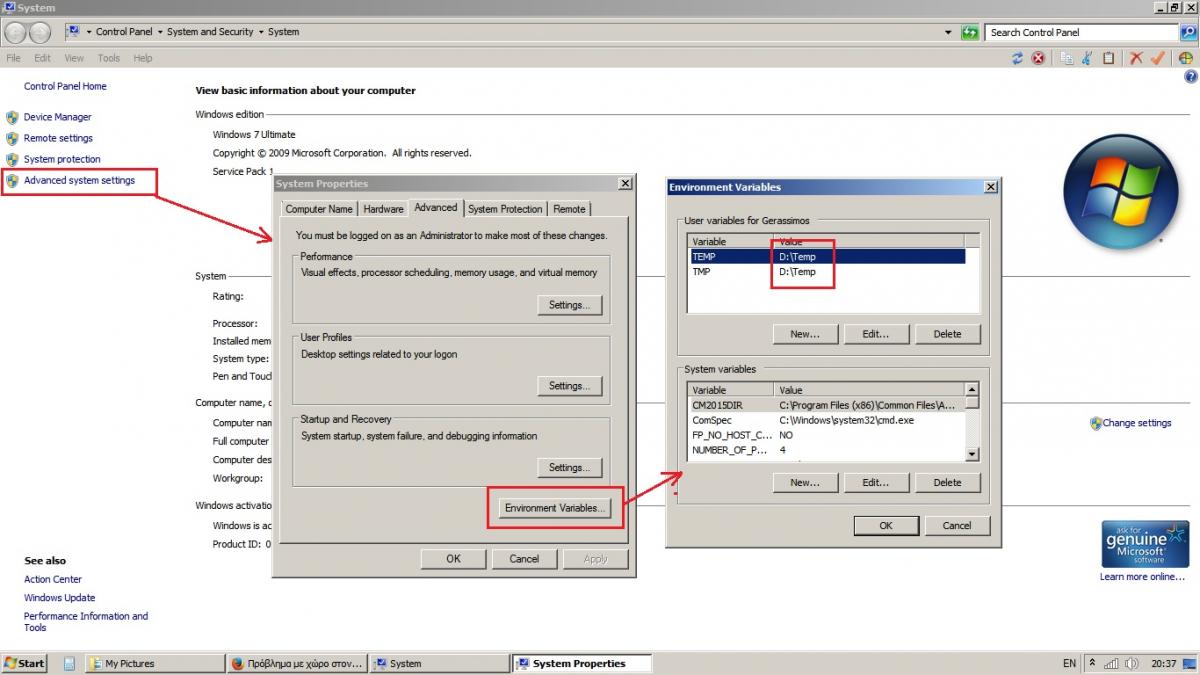Click the Change settings link
Screen dimensions: 1200x675
pyautogui.click(x=1137, y=423)
